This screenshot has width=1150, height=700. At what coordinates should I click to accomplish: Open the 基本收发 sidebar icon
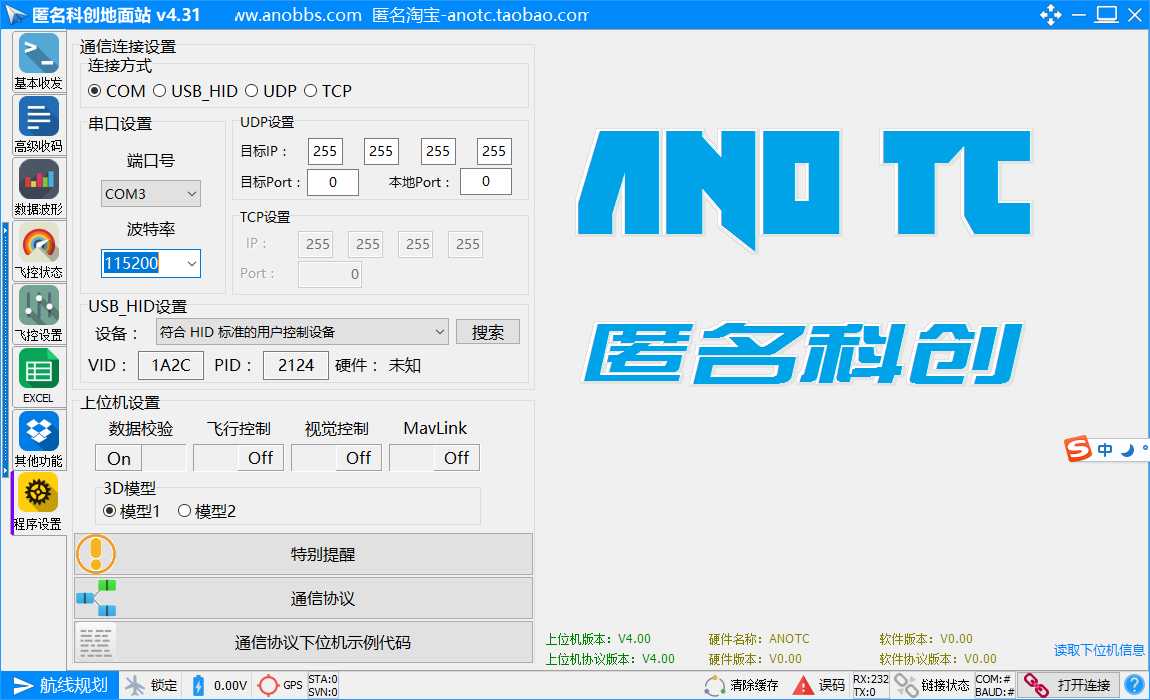click(x=39, y=61)
